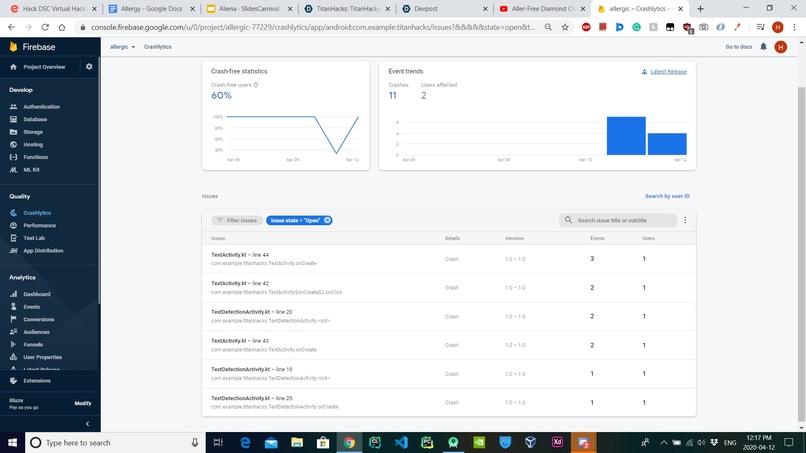Screen dimensions: 806x453
Task: Open TextActivity.kt line 44 issue
Action: pos(449,259)
